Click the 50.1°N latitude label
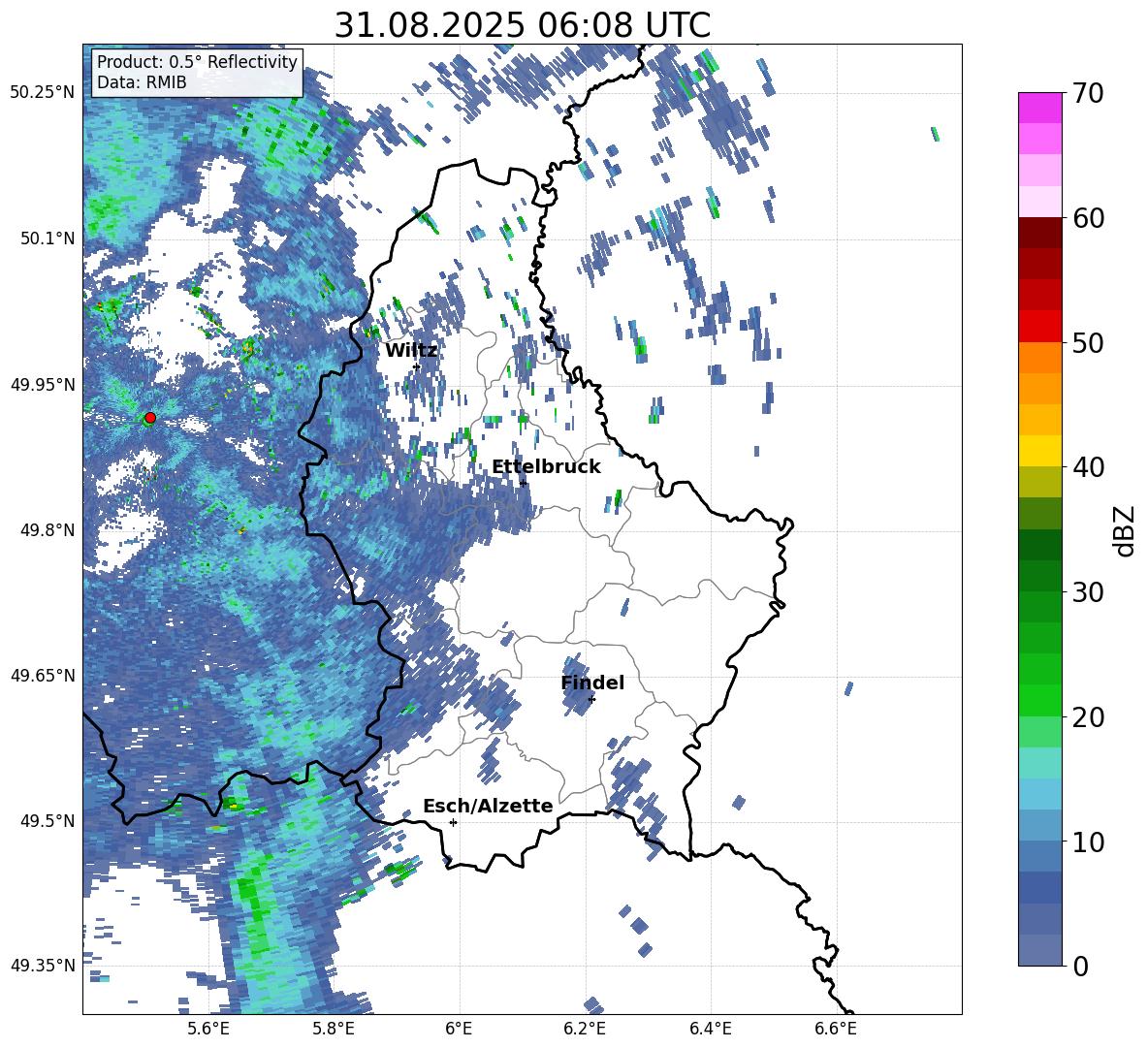Screen dimensions: 1148x1048 point(47,238)
